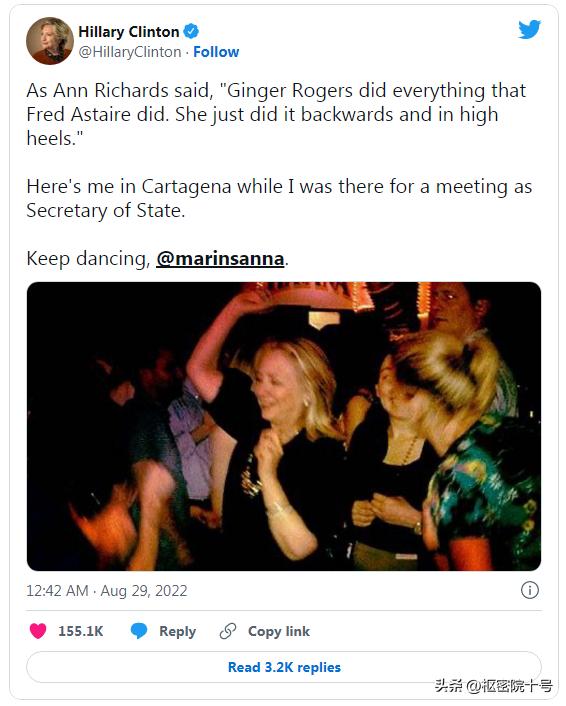Image resolution: width=566 pixels, height=706 pixels.
Task: Click the 头条 @枢密院十号 watermark
Action: [494, 686]
